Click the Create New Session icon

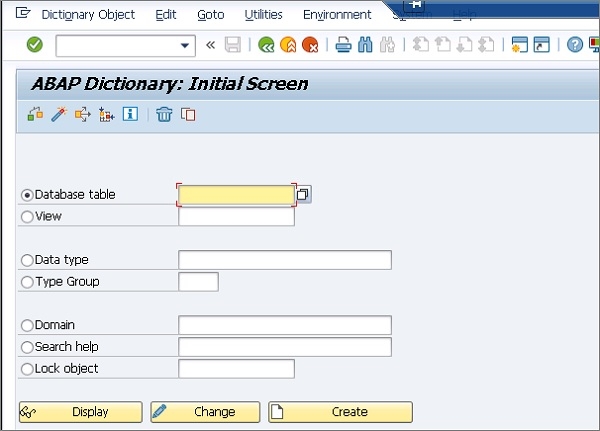tap(520, 45)
